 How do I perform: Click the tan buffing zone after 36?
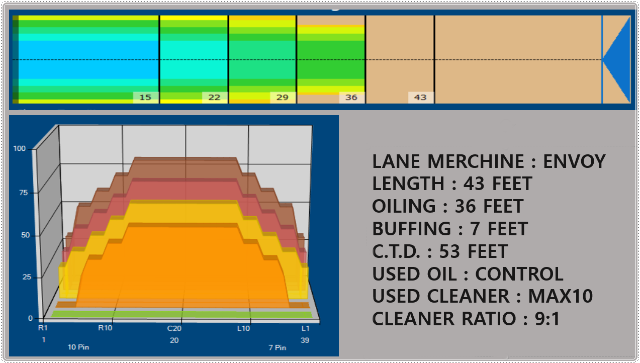pos(400,60)
